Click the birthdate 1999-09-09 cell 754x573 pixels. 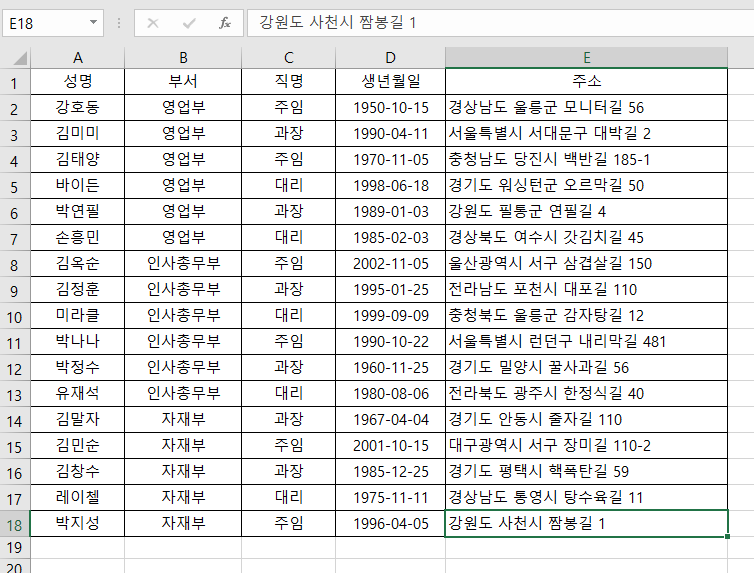390,315
